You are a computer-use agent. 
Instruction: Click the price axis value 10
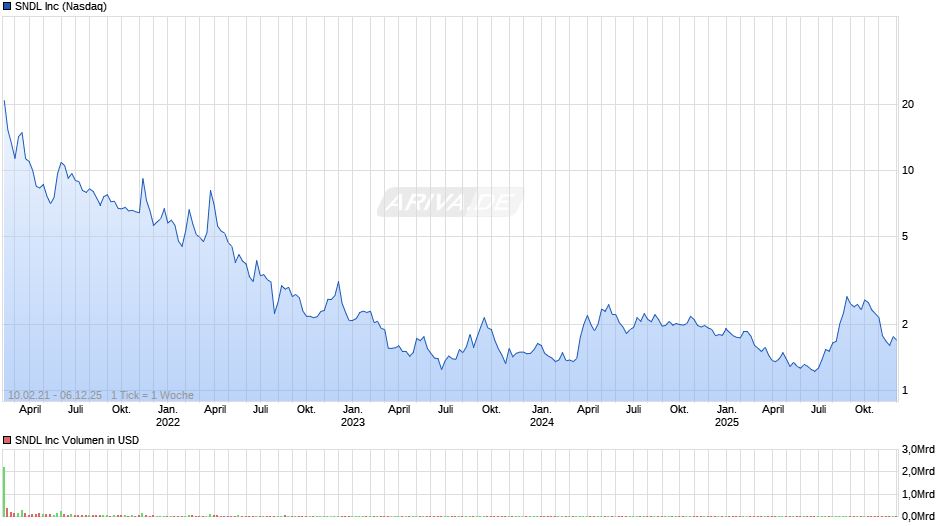(x=908, y=170)
